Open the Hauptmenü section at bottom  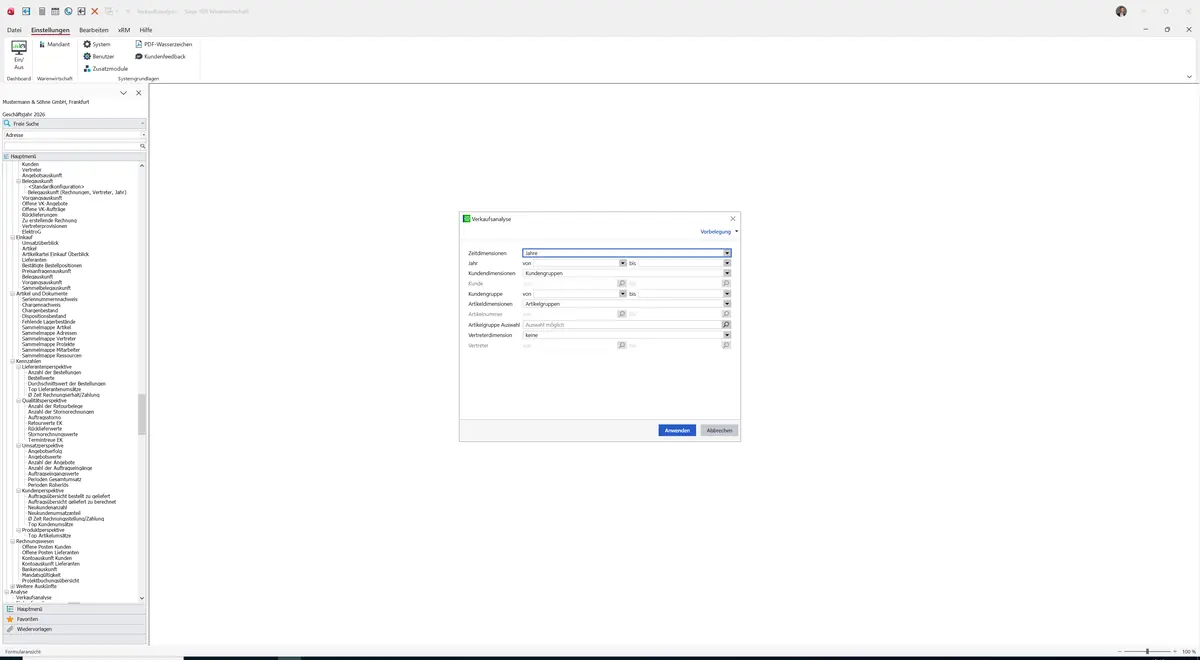[x=74, y=609]
